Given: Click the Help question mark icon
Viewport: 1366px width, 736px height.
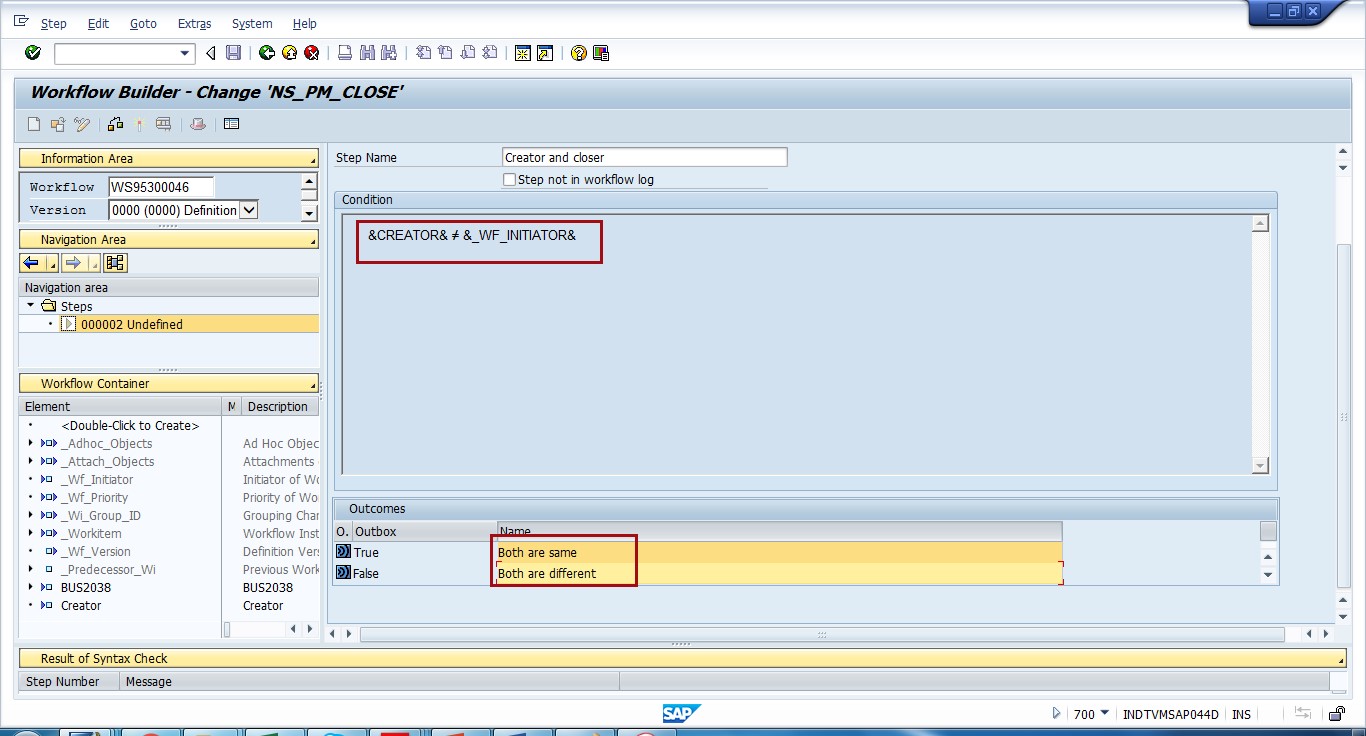Looking at the screenshot, I should pyautogui.click(x=579, y=53).
